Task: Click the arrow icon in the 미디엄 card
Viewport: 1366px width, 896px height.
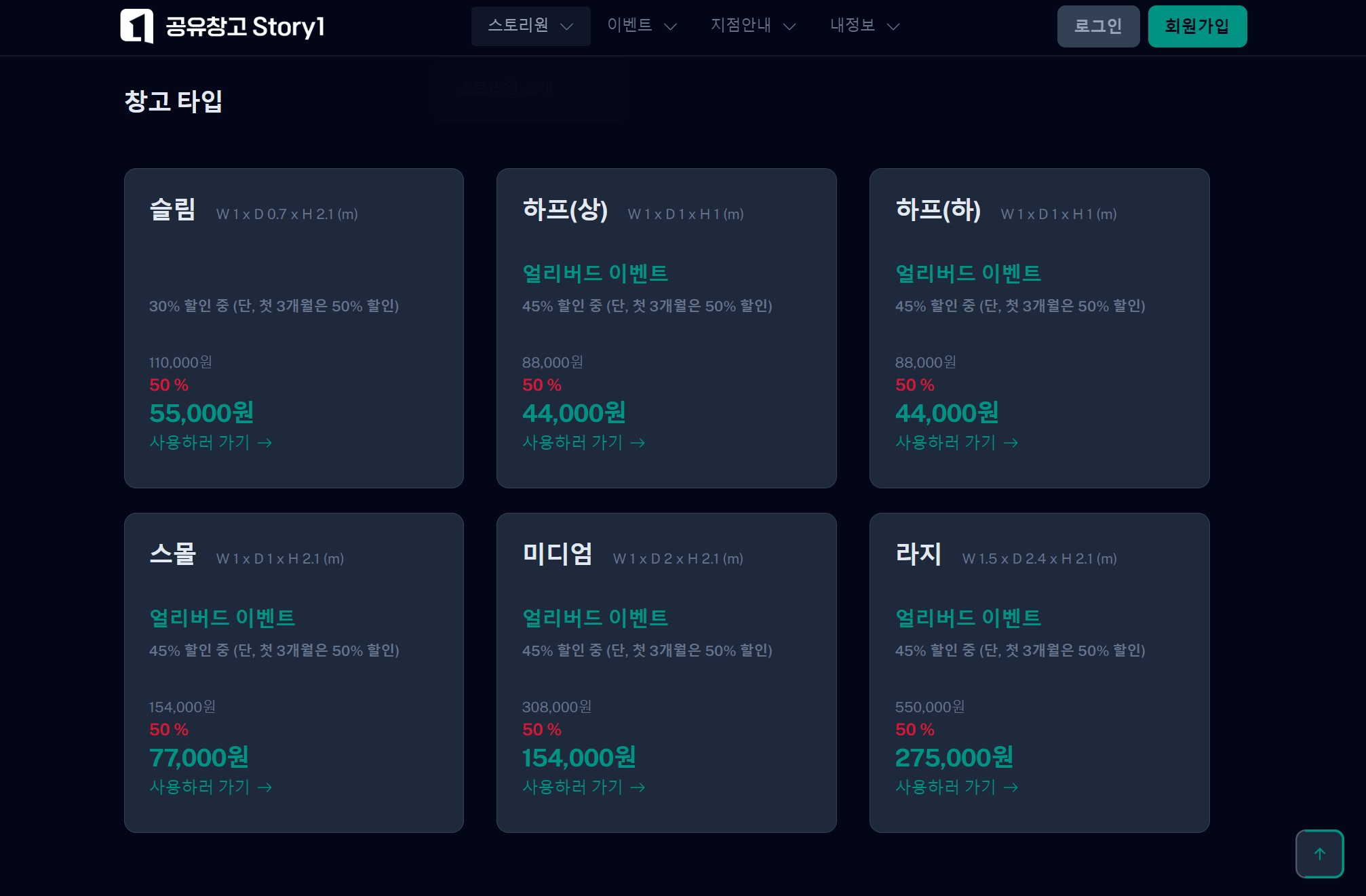Action: click(x=638, y=787)
